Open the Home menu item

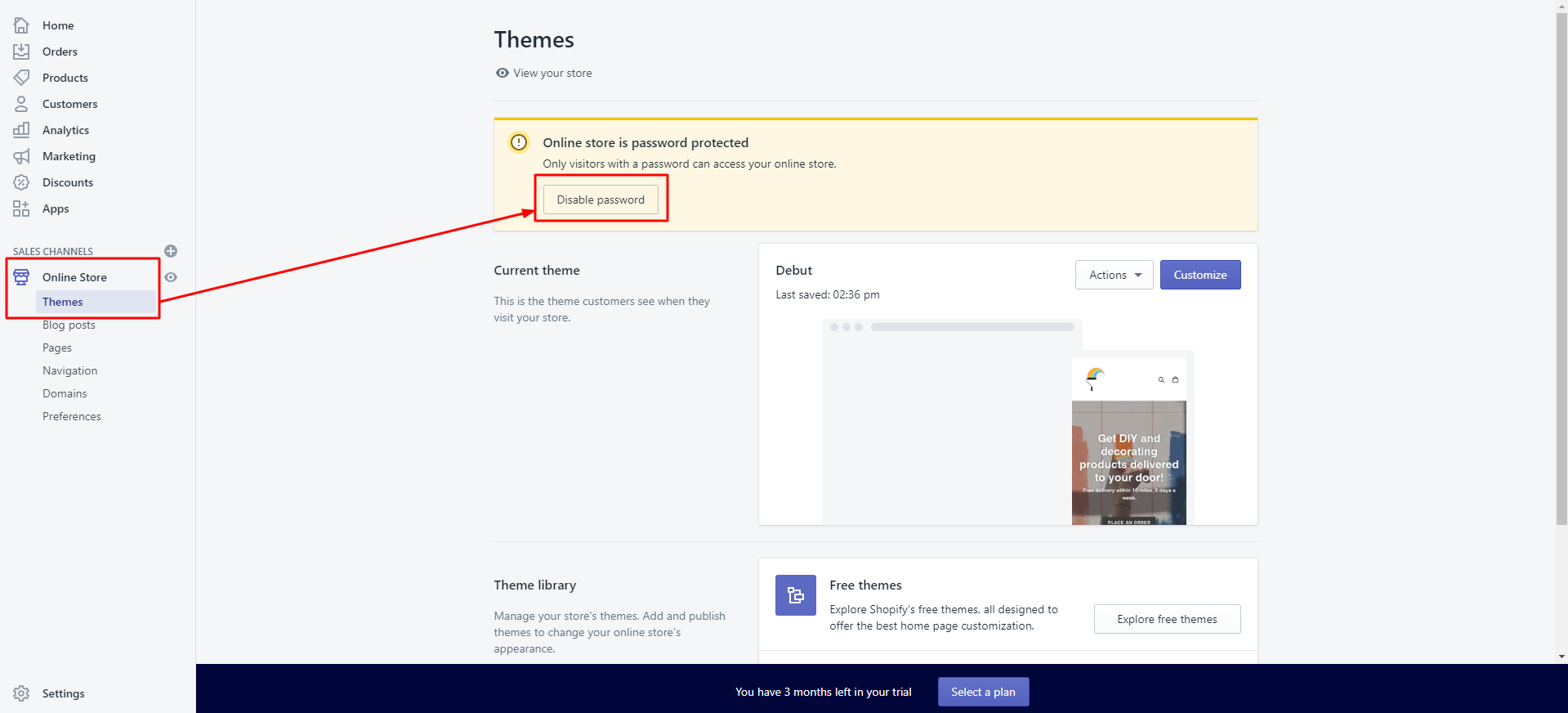pyautogui.click(x=58, y=25)
